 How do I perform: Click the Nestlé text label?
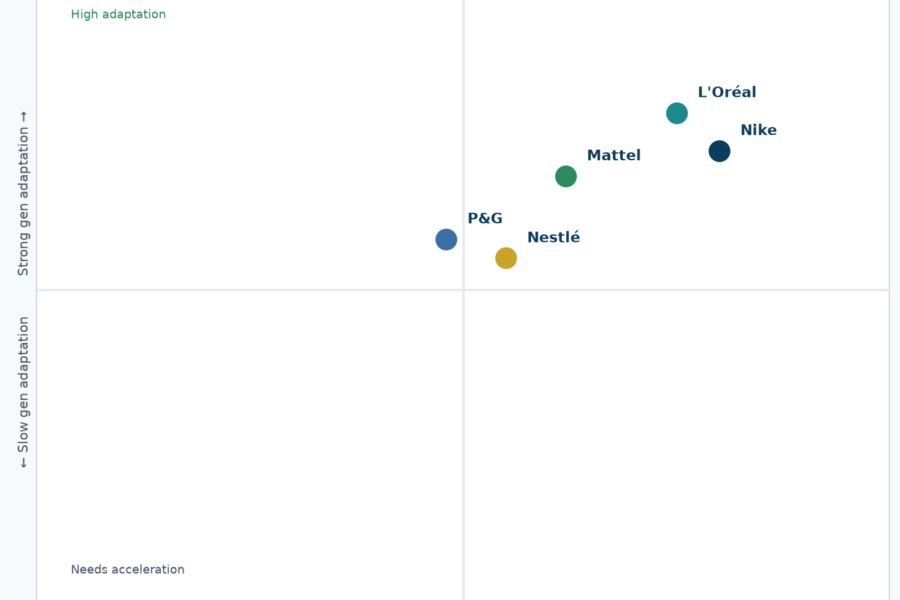click(553, 237)
